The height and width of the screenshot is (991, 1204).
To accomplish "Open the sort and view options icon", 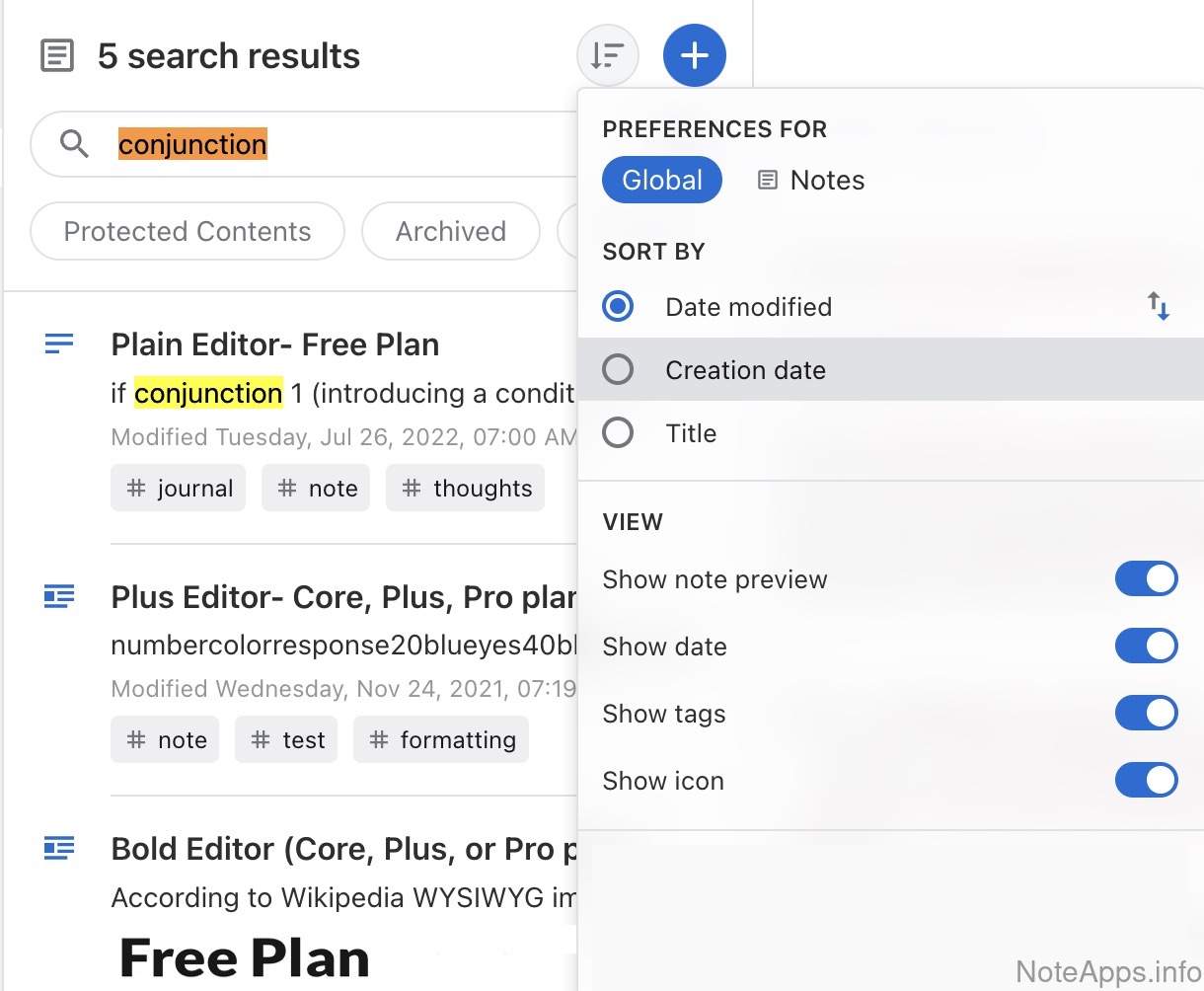I will click(608, 55).
